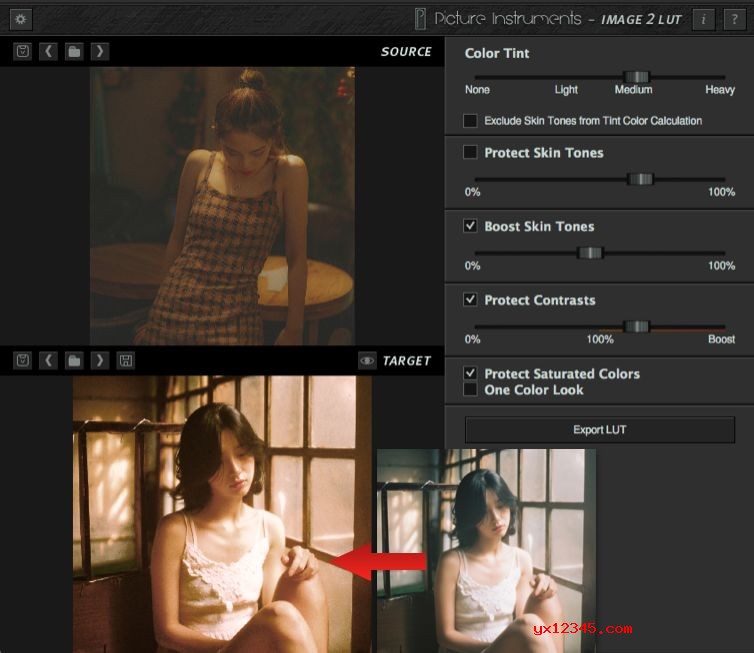Set Color Tint to None label
This screenshot has height=653, width=754.
pyautogui.click(x=477, y=89)
